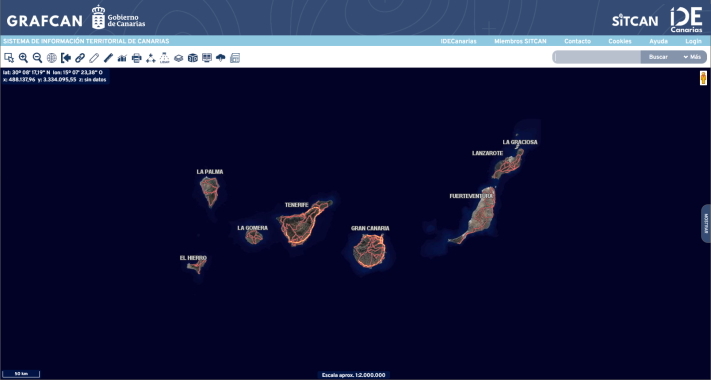The width and height of the screenshot is (711, 380).
Task: Expand the Más dropdown next to search
Action: 692,57
